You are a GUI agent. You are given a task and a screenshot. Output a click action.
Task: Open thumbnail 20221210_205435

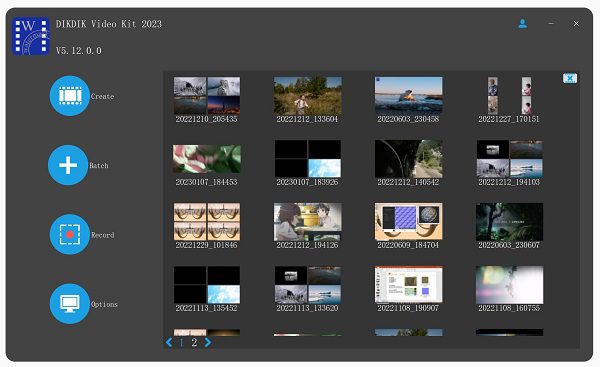pyautogui.click(x=207, y=95)
